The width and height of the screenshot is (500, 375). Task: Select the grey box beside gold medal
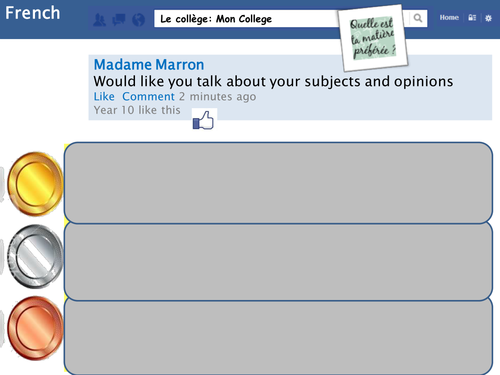(278, 183)
